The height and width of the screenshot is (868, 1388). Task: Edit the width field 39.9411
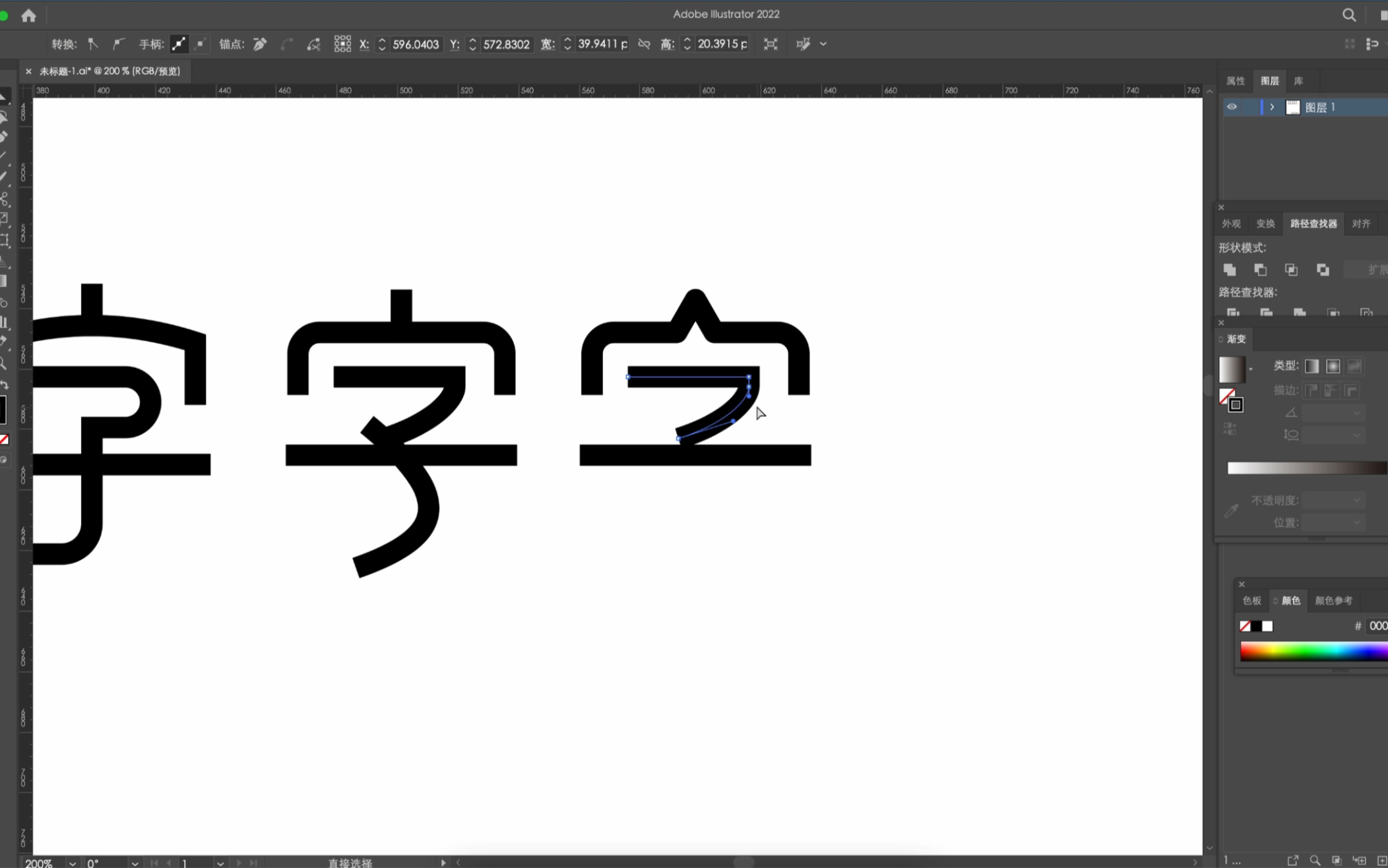[602, 44]
